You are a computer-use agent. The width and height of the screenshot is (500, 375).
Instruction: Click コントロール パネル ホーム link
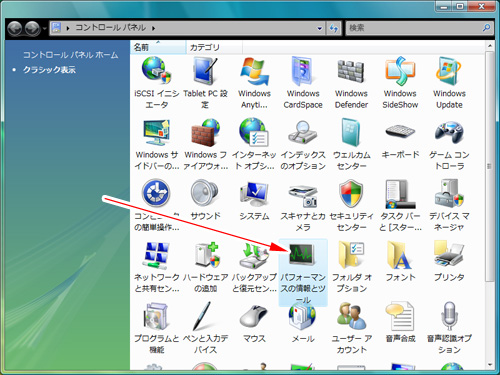(x=70, y=55)
